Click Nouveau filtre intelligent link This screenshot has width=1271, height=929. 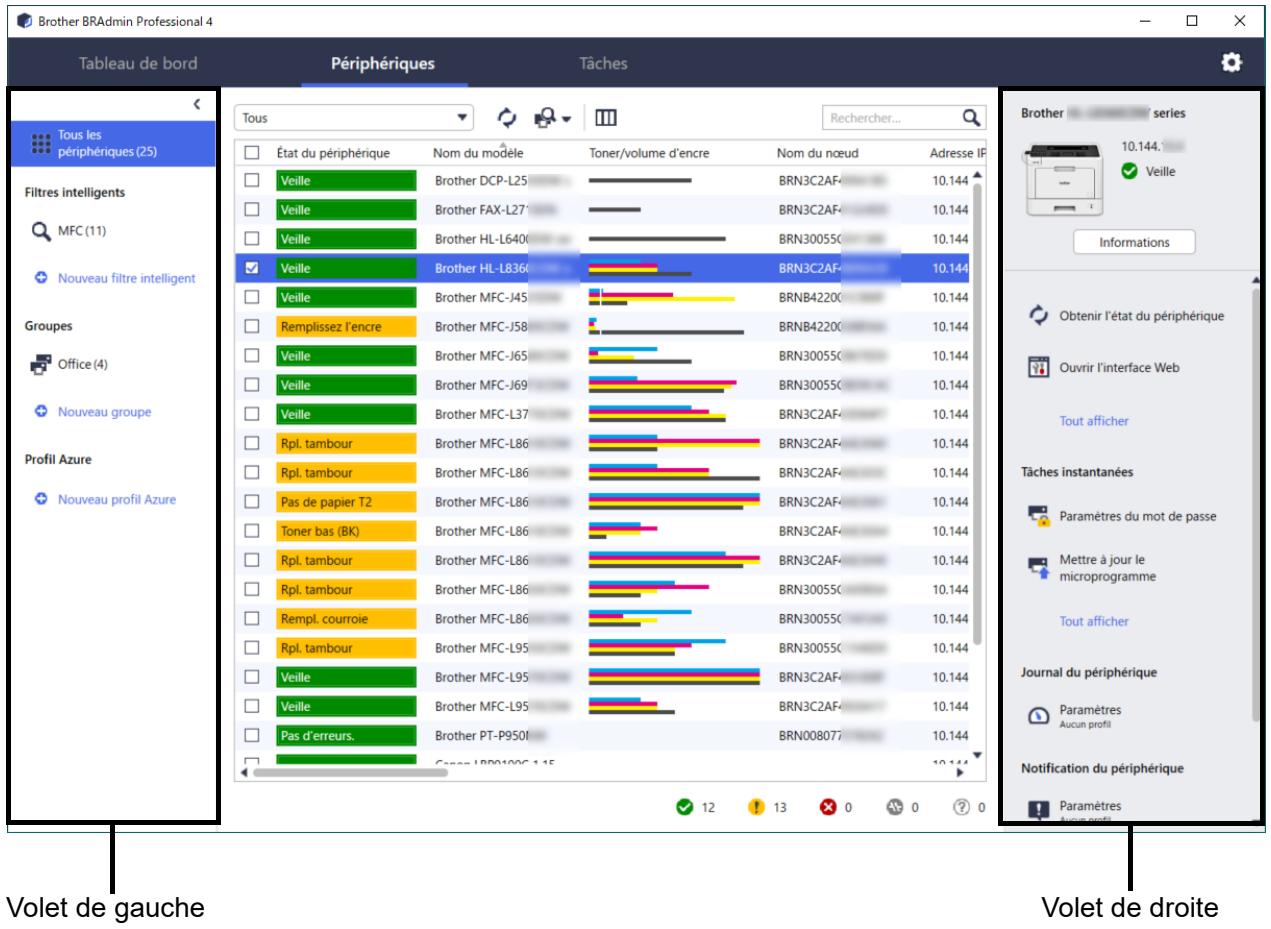(125, 277)
